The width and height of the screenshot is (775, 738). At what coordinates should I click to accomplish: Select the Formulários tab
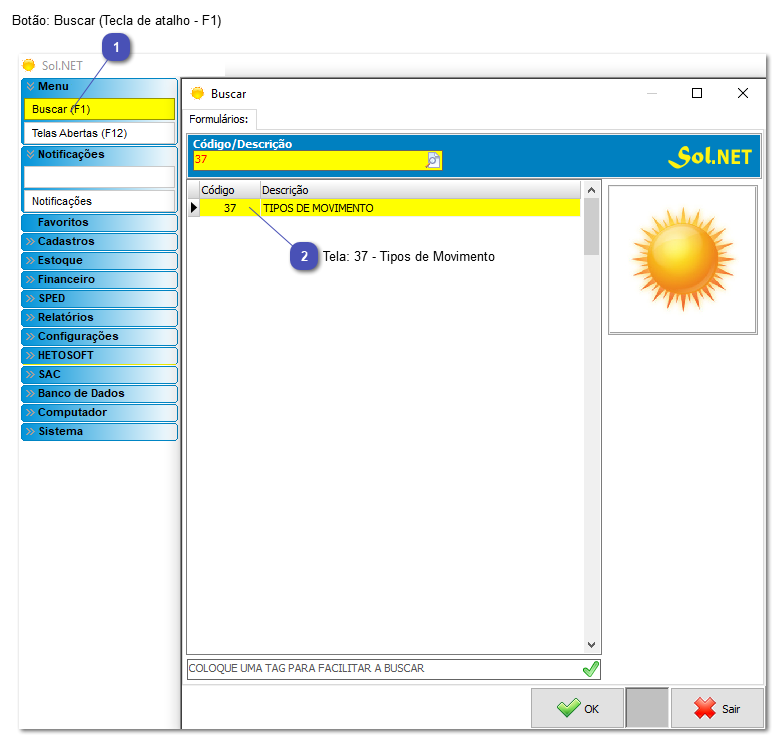(x=219, y=119)
